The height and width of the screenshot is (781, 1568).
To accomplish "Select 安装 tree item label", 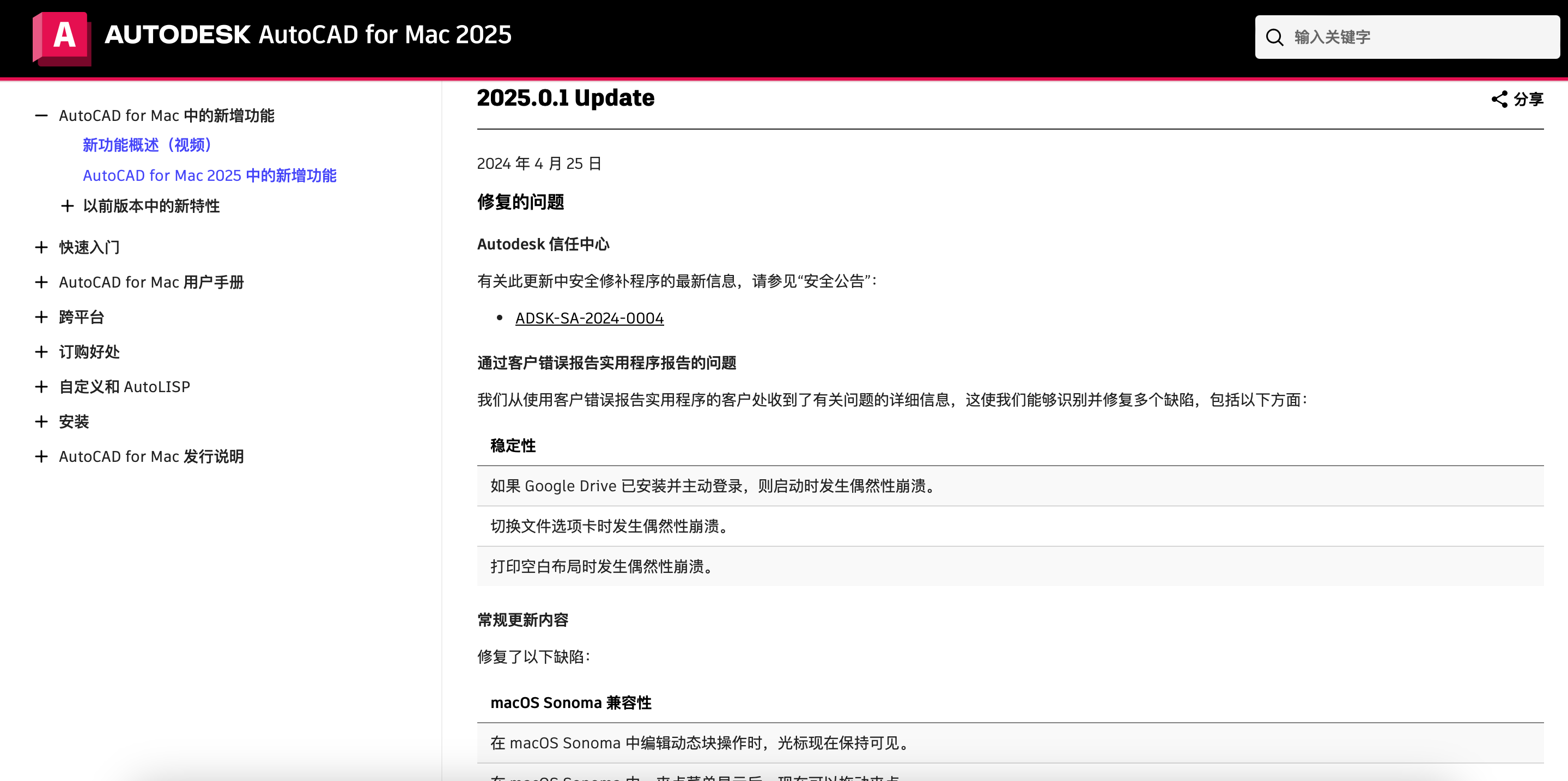I will (74, 422).
